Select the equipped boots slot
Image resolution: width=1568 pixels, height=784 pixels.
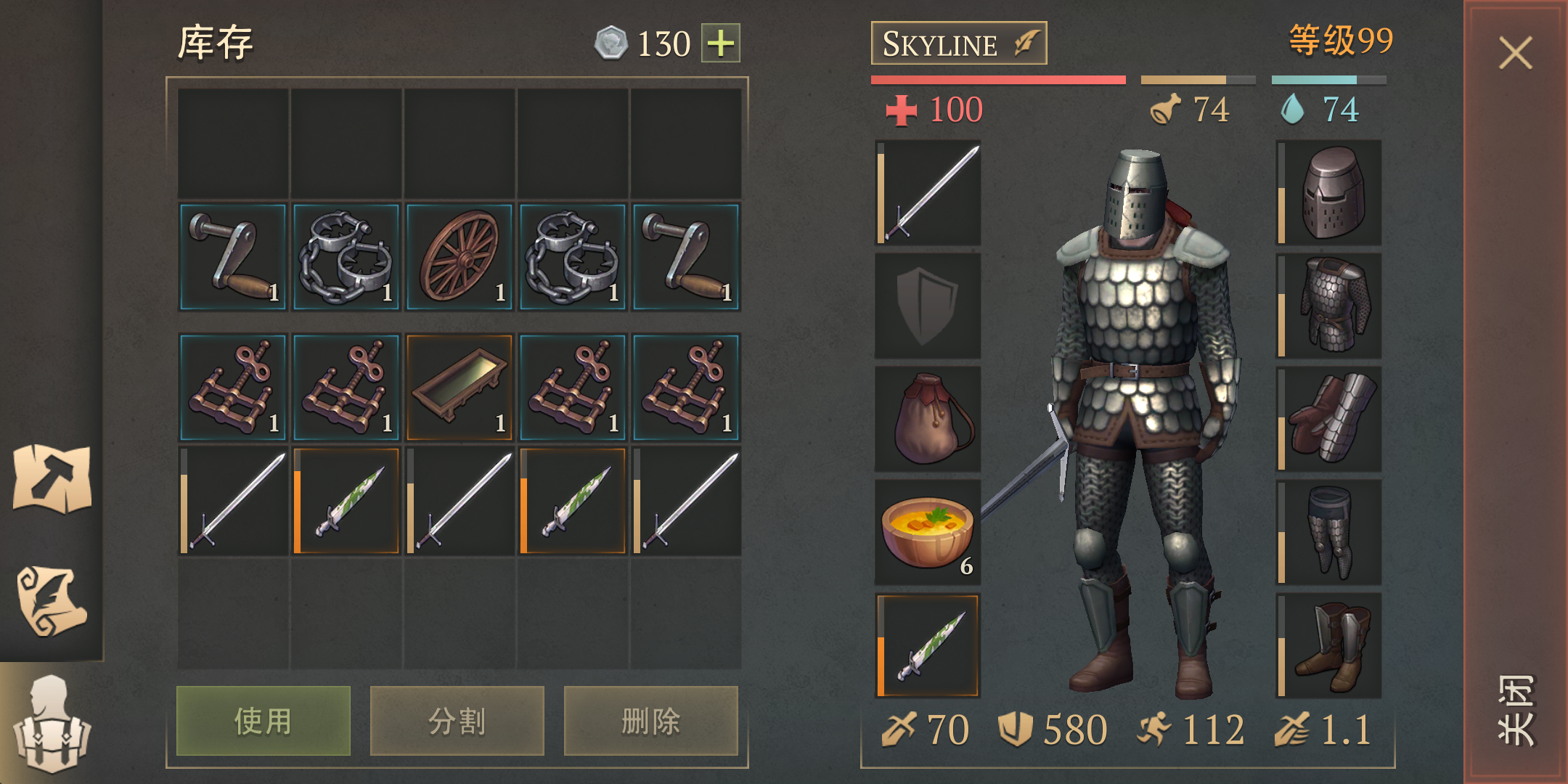[1328, 645]
